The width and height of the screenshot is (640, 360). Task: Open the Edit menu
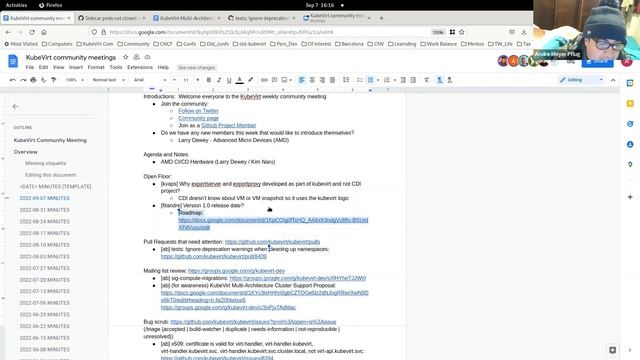coord(43,67)
